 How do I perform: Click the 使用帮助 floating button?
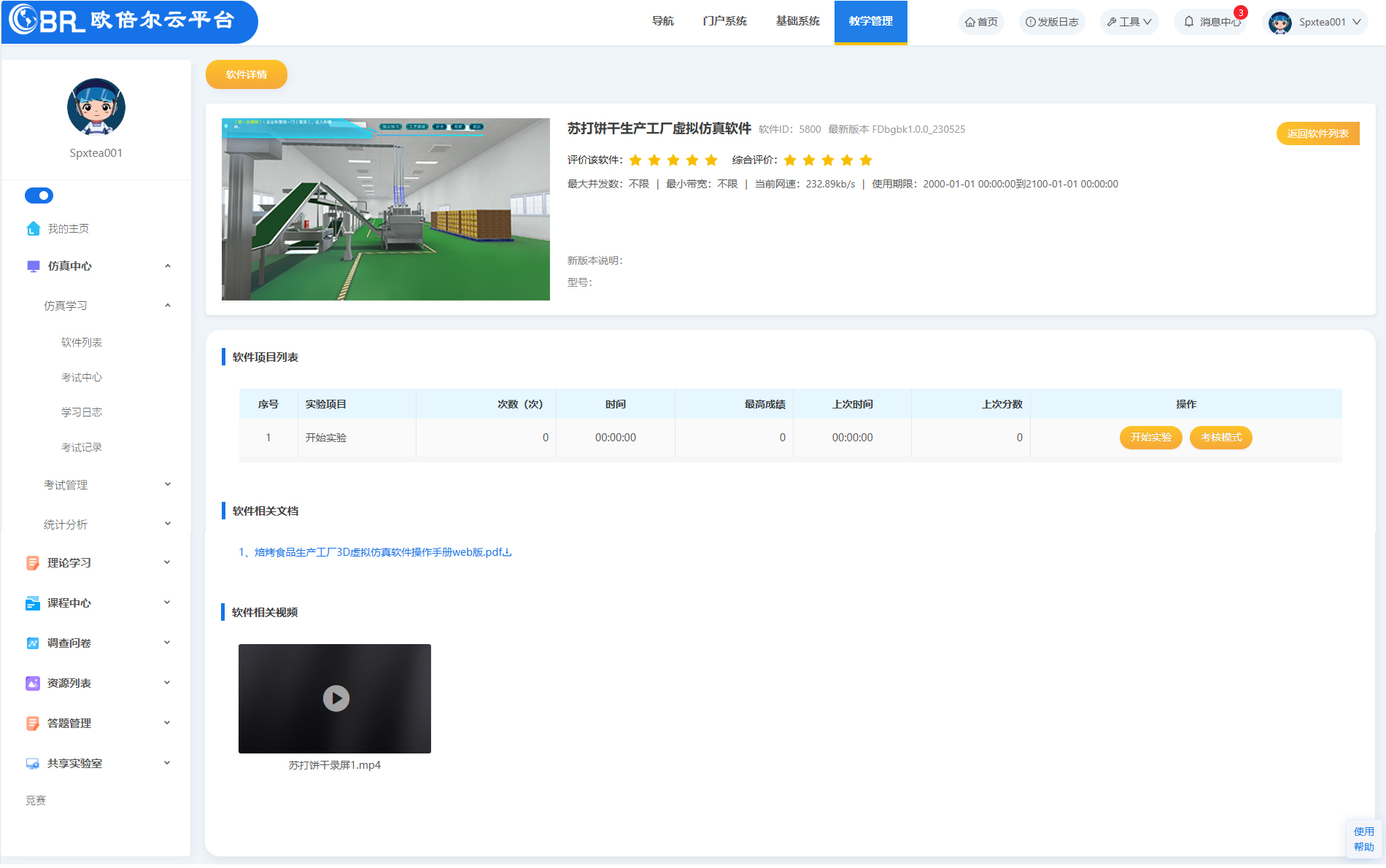point(1363,839)
